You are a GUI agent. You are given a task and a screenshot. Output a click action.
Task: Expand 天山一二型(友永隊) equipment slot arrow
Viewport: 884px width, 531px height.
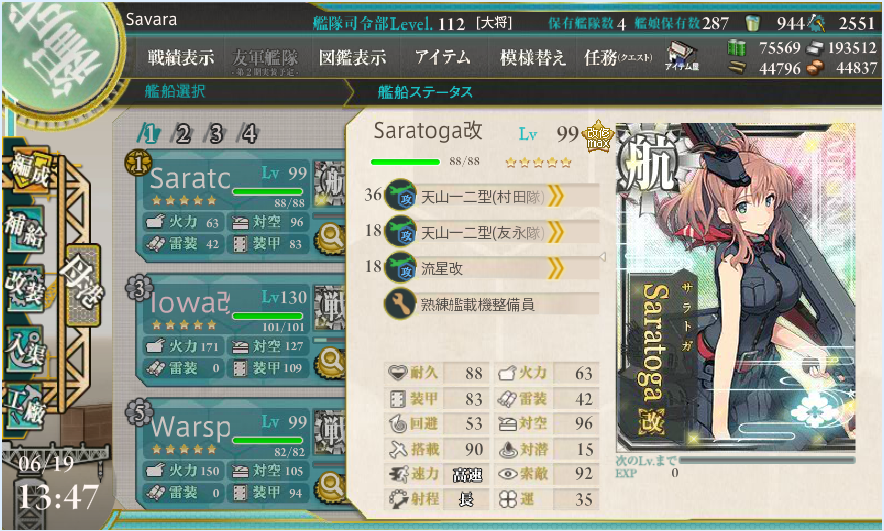[555, 232]
